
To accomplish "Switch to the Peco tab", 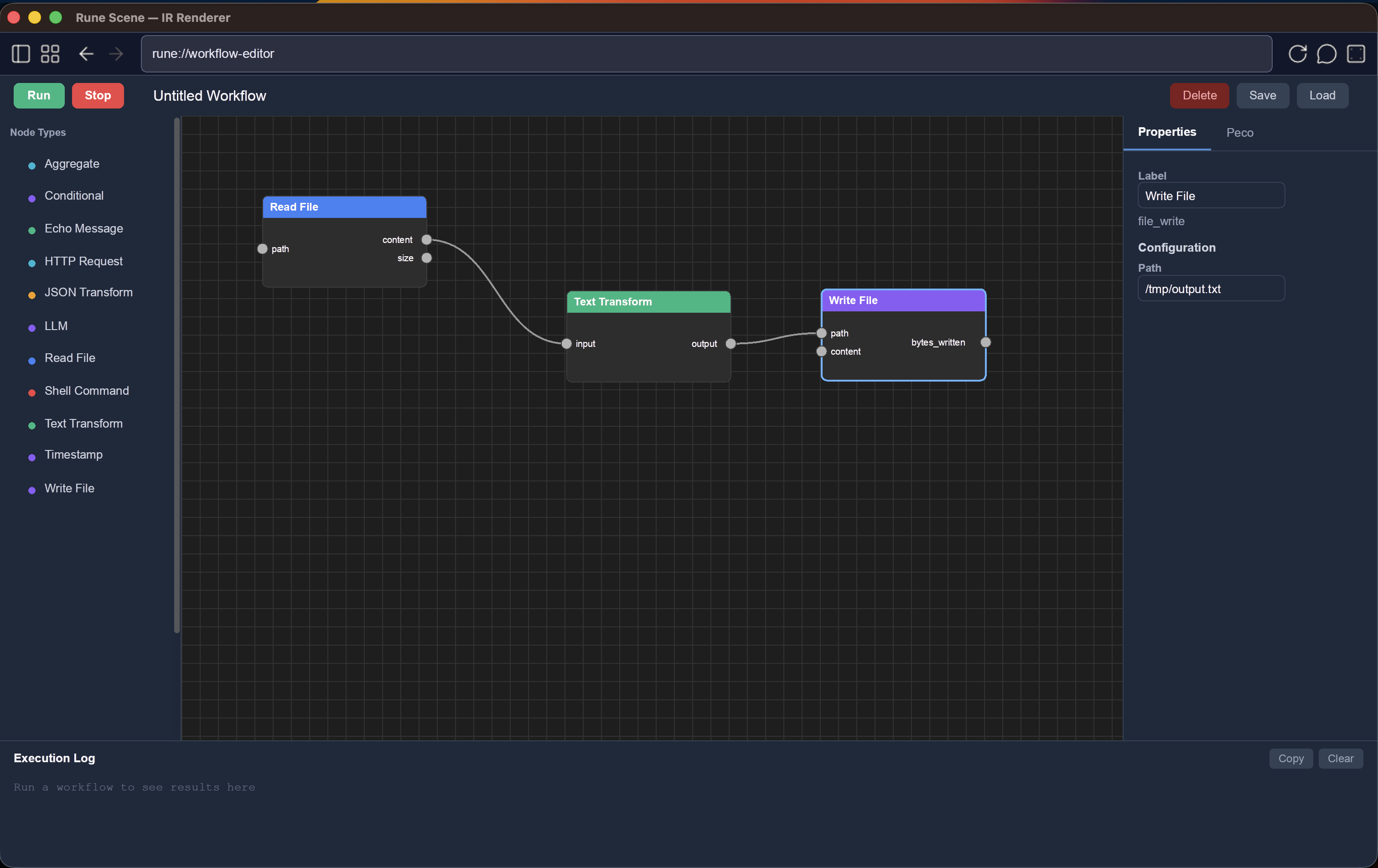I will [x=1239, y=132].
